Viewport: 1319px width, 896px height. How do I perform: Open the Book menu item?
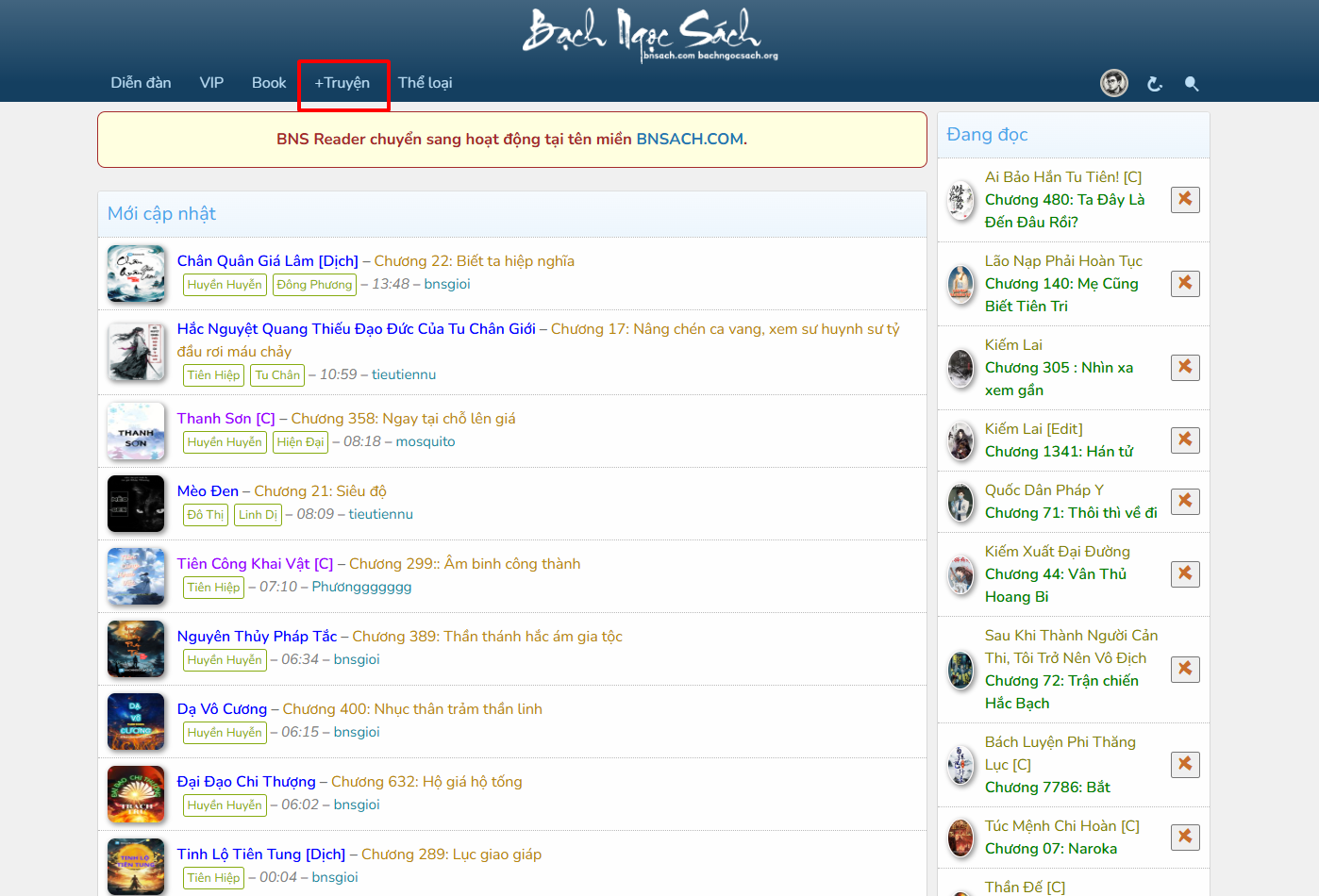(269, 83)
